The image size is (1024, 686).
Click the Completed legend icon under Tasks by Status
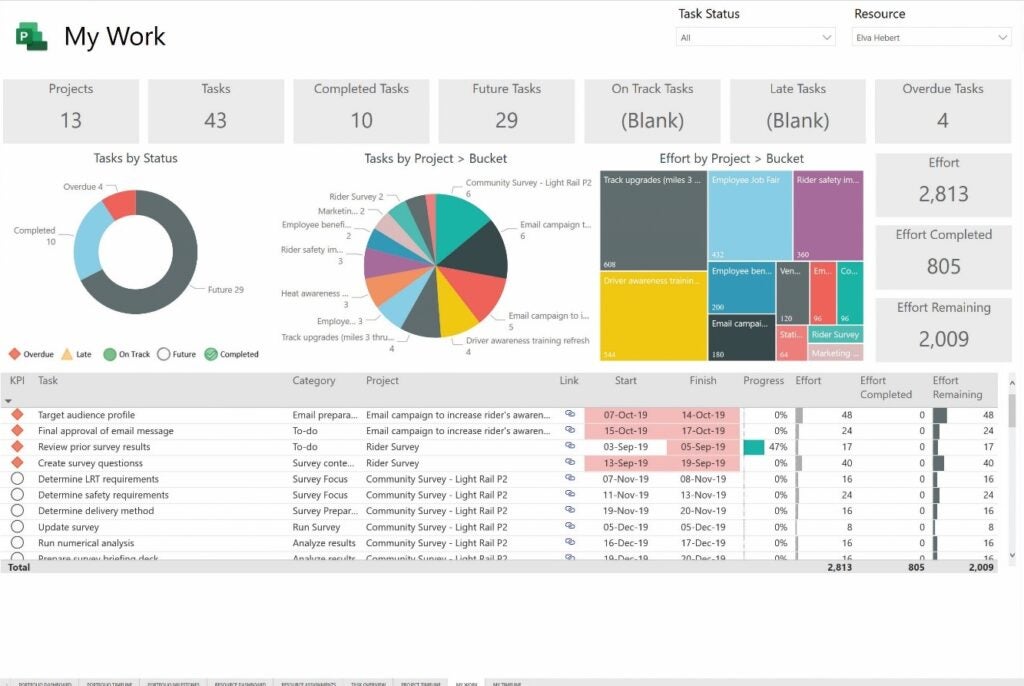coord(211,354)
